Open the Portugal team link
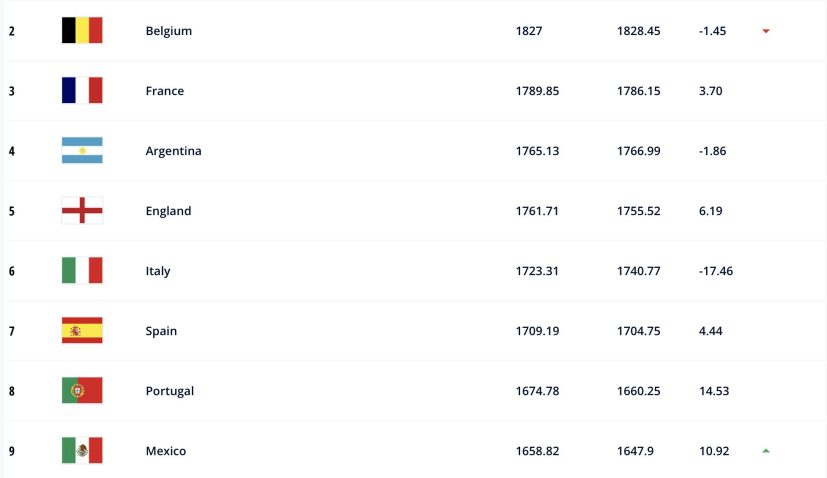The width and height of the screenshot is (827, 478). pyautogui.click(x=169, y=391)
